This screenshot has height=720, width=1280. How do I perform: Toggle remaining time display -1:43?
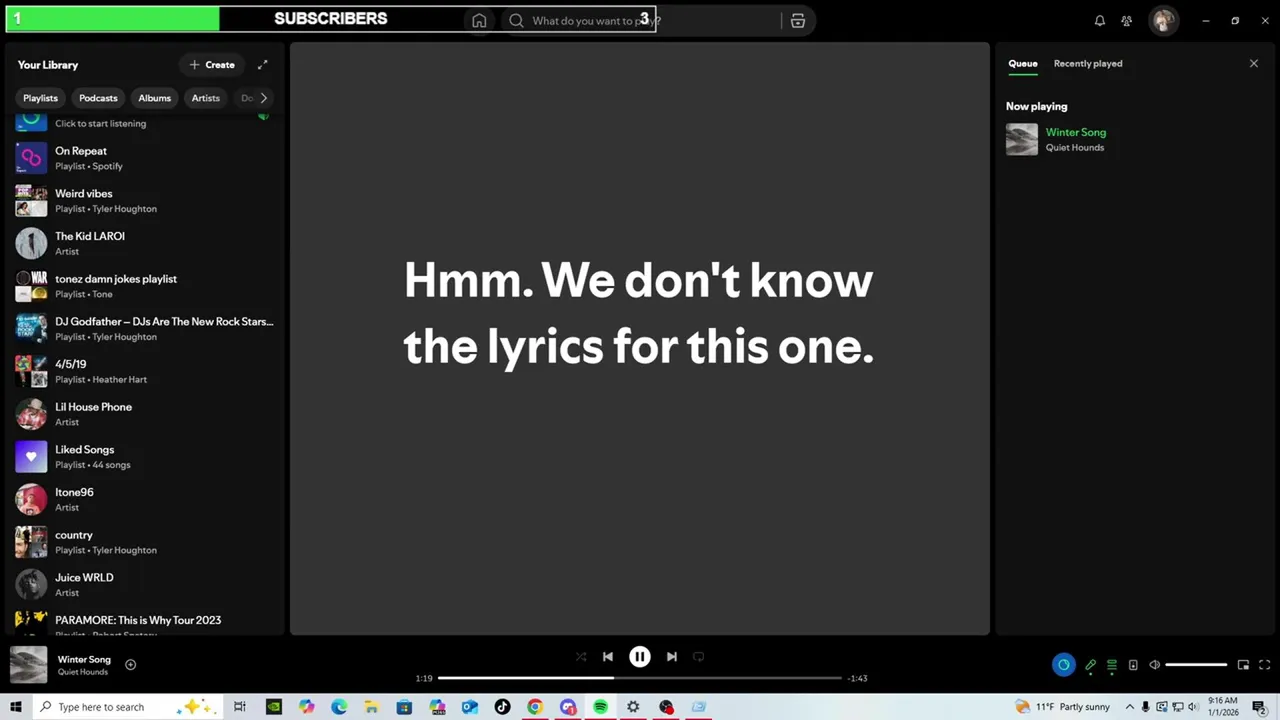click(x=857, y=679)
